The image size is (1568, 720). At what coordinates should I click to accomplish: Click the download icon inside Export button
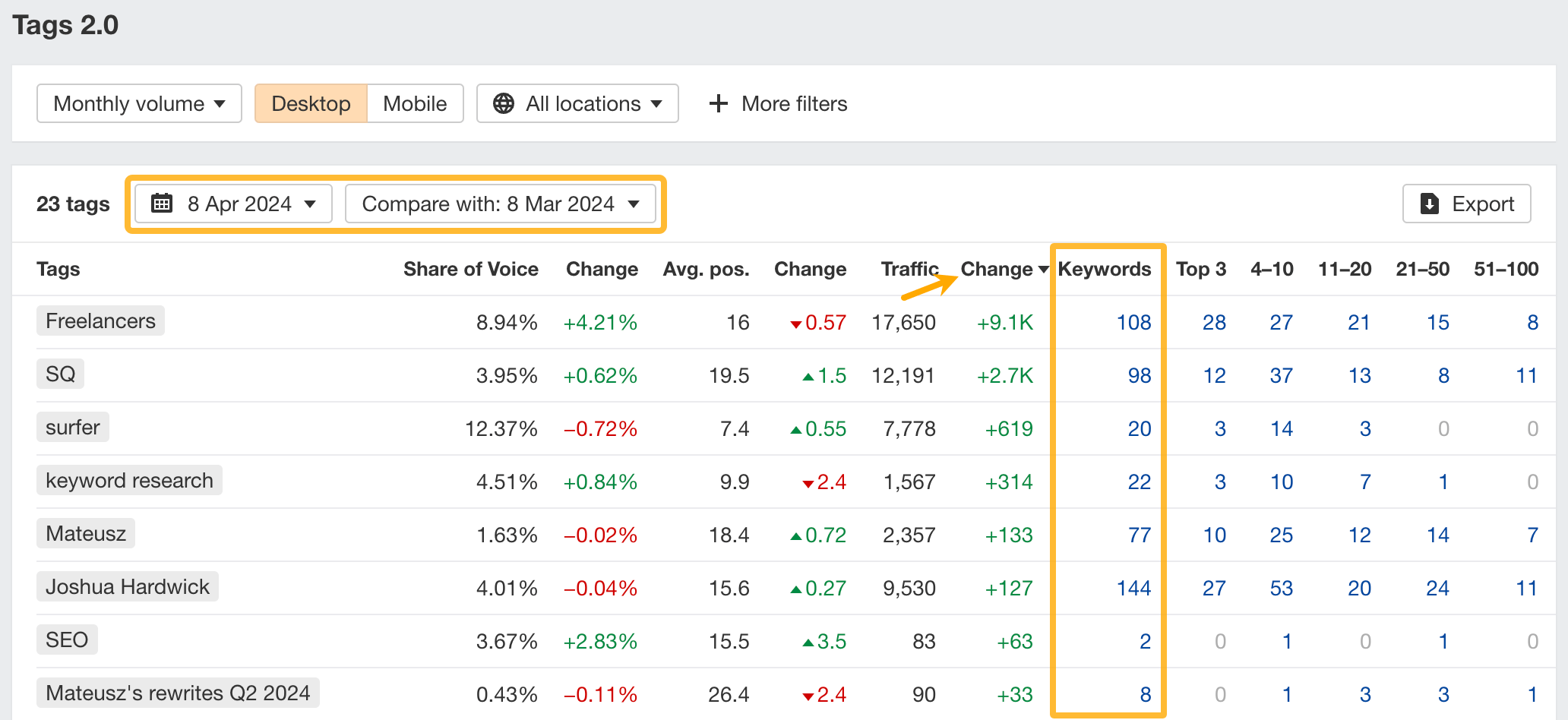coord(1429,204)
